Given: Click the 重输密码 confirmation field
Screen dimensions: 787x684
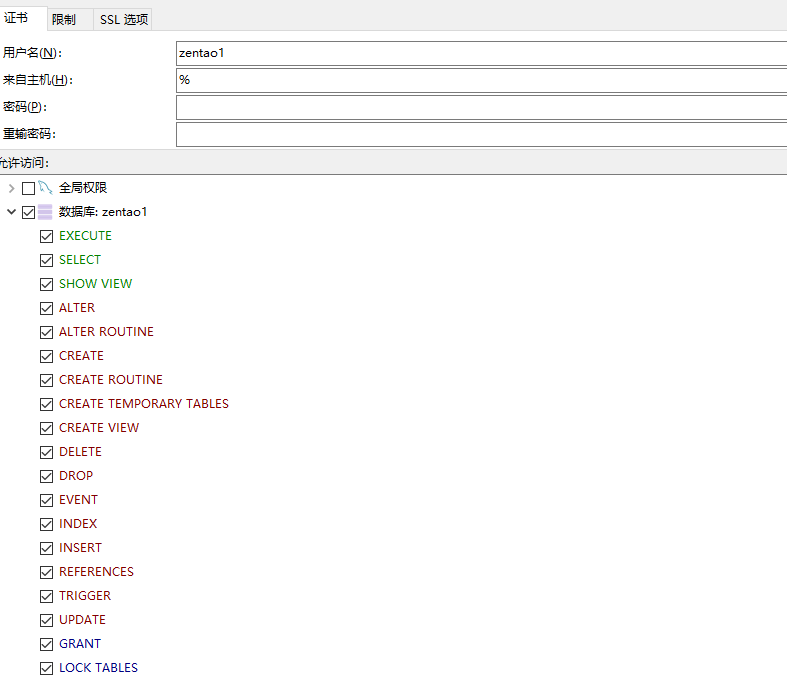Looking at the screenshot, I should (480, 134).
